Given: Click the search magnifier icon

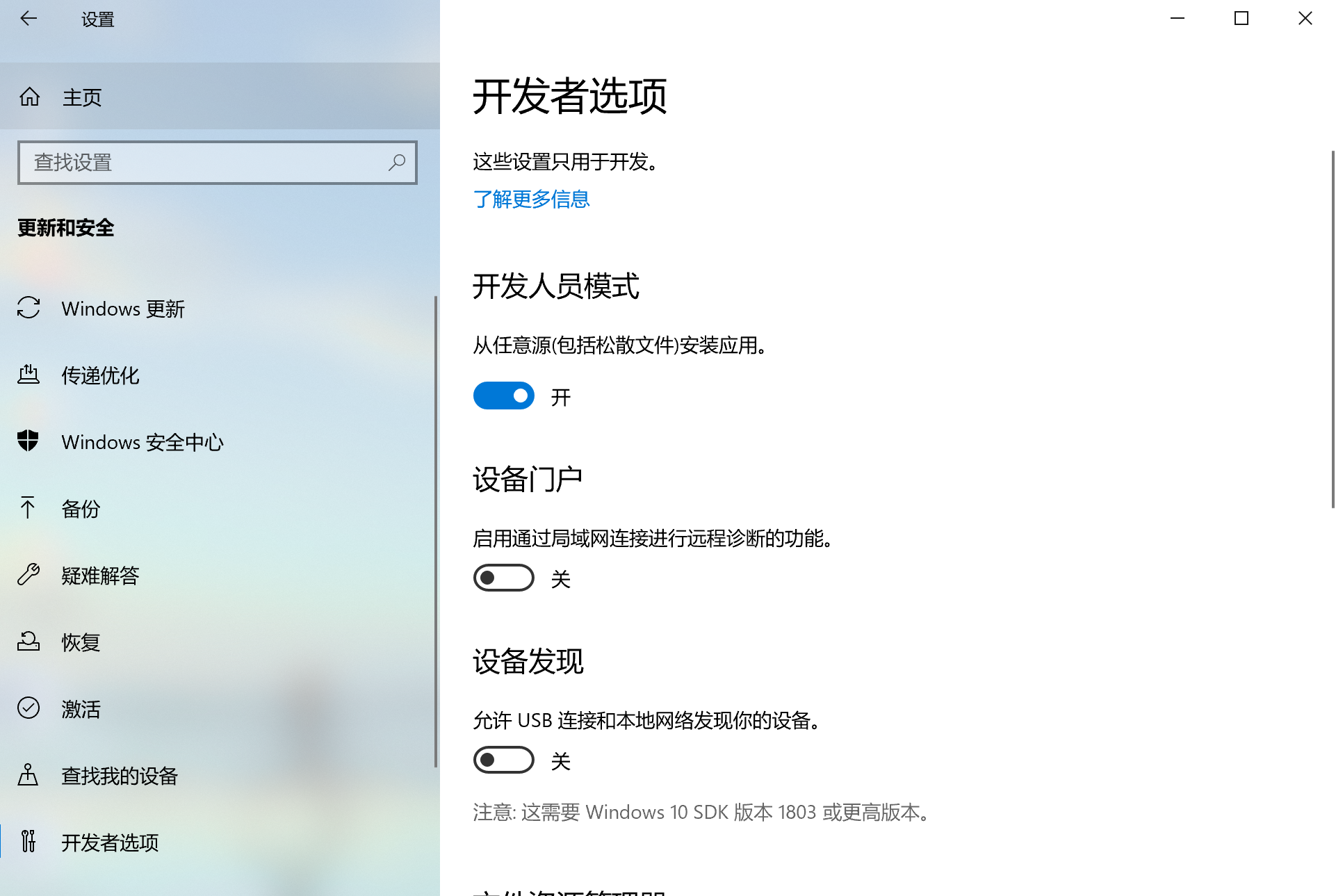Looking at the screenshot, I should point(397,163).
